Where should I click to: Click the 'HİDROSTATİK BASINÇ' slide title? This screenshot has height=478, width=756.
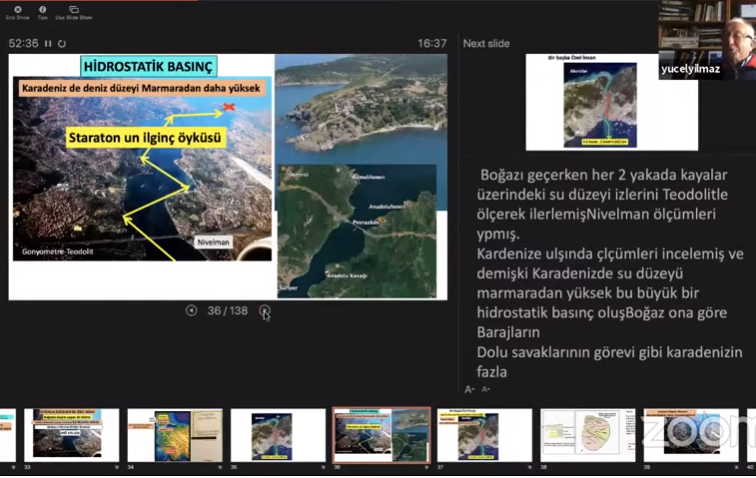(148, 67)
